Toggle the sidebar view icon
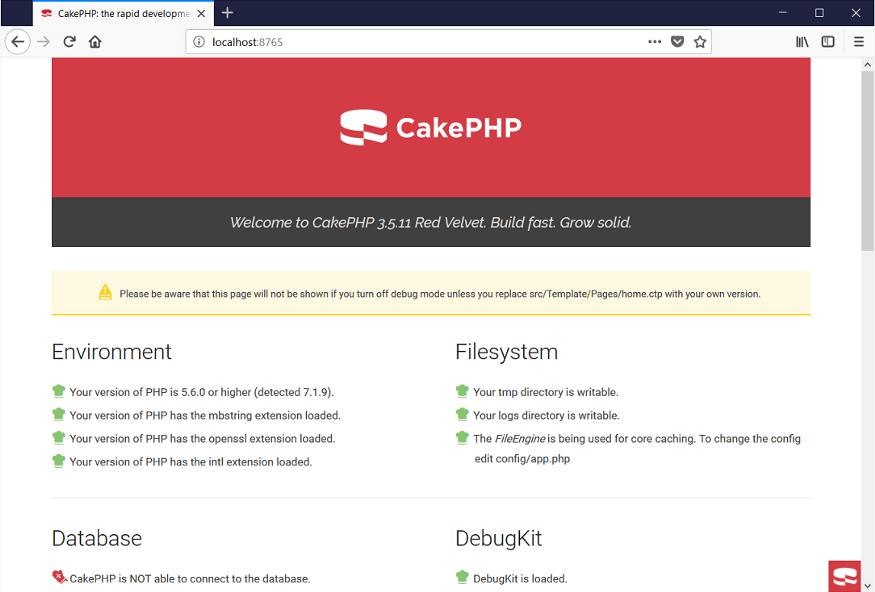Image resolution: width=875 pixels, height=592 pixels. [x=828, y=42]
